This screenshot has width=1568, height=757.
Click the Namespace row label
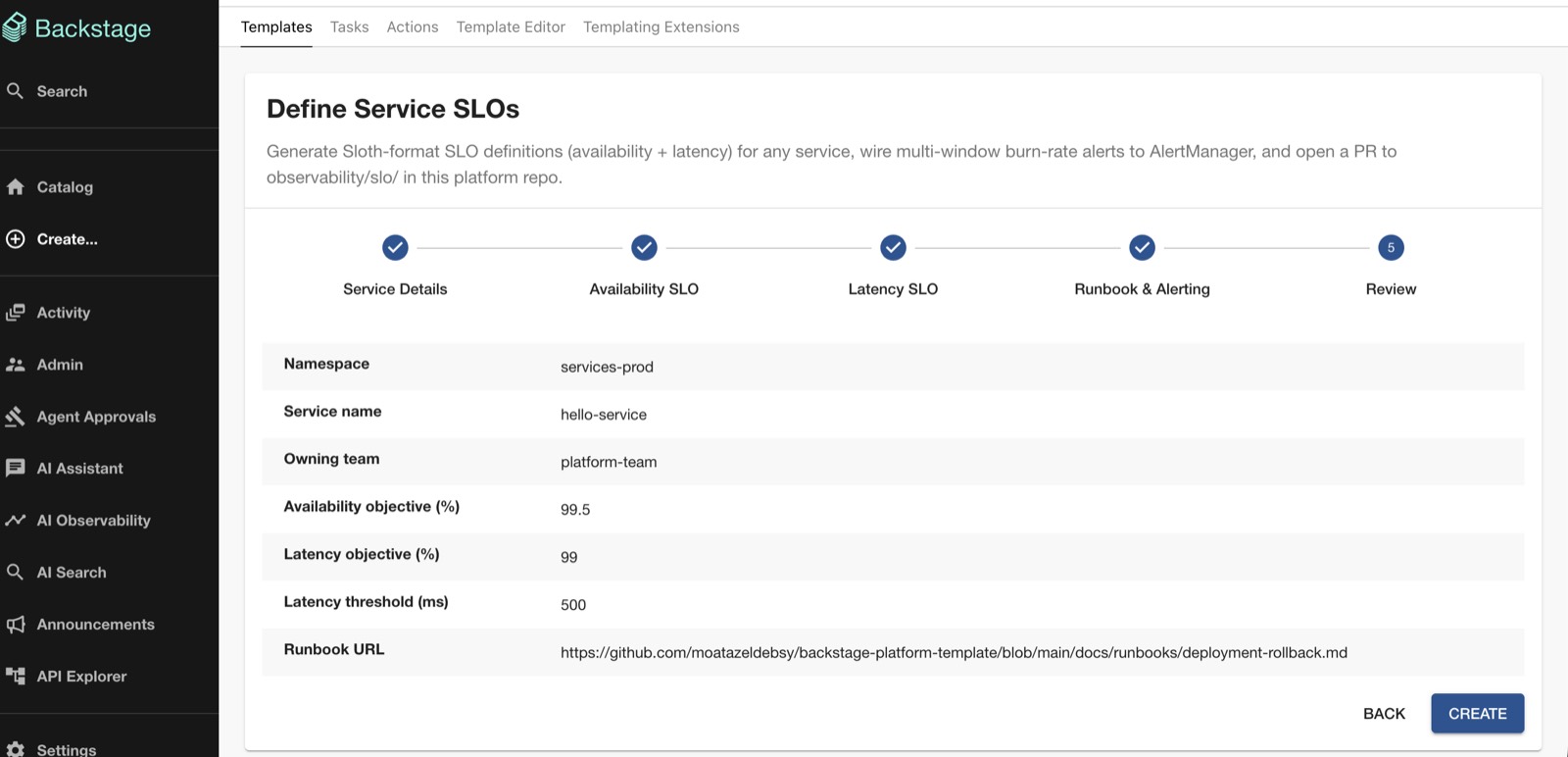pos(326,364)
